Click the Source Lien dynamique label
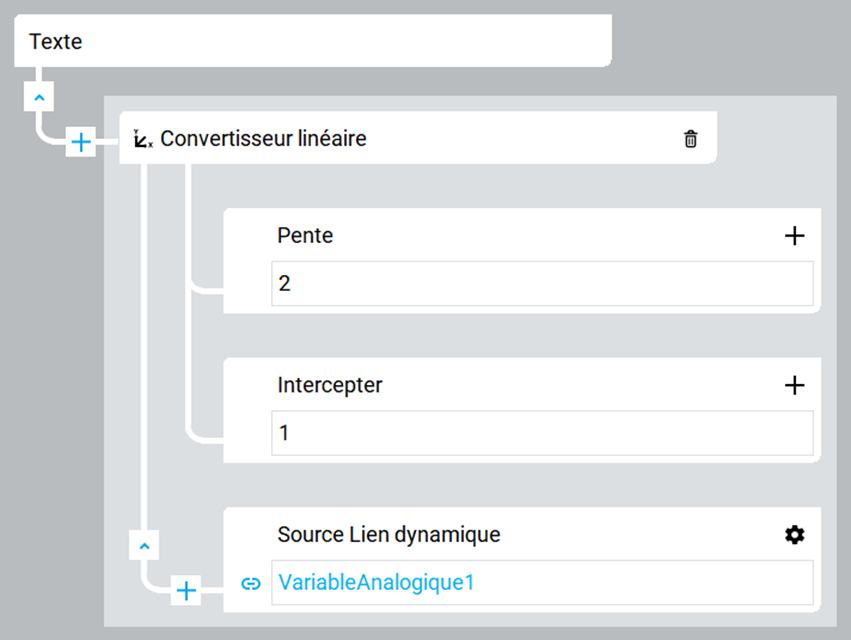 click(389, 535)
